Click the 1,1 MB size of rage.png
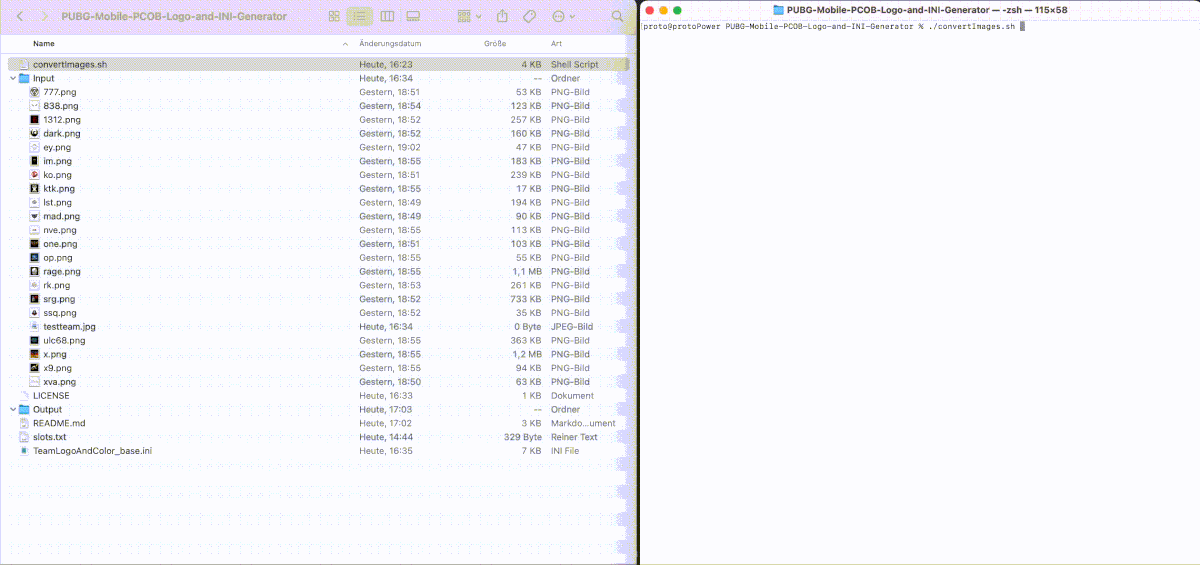The height and width of the screenshot is (565, 1200). point(527,271)
